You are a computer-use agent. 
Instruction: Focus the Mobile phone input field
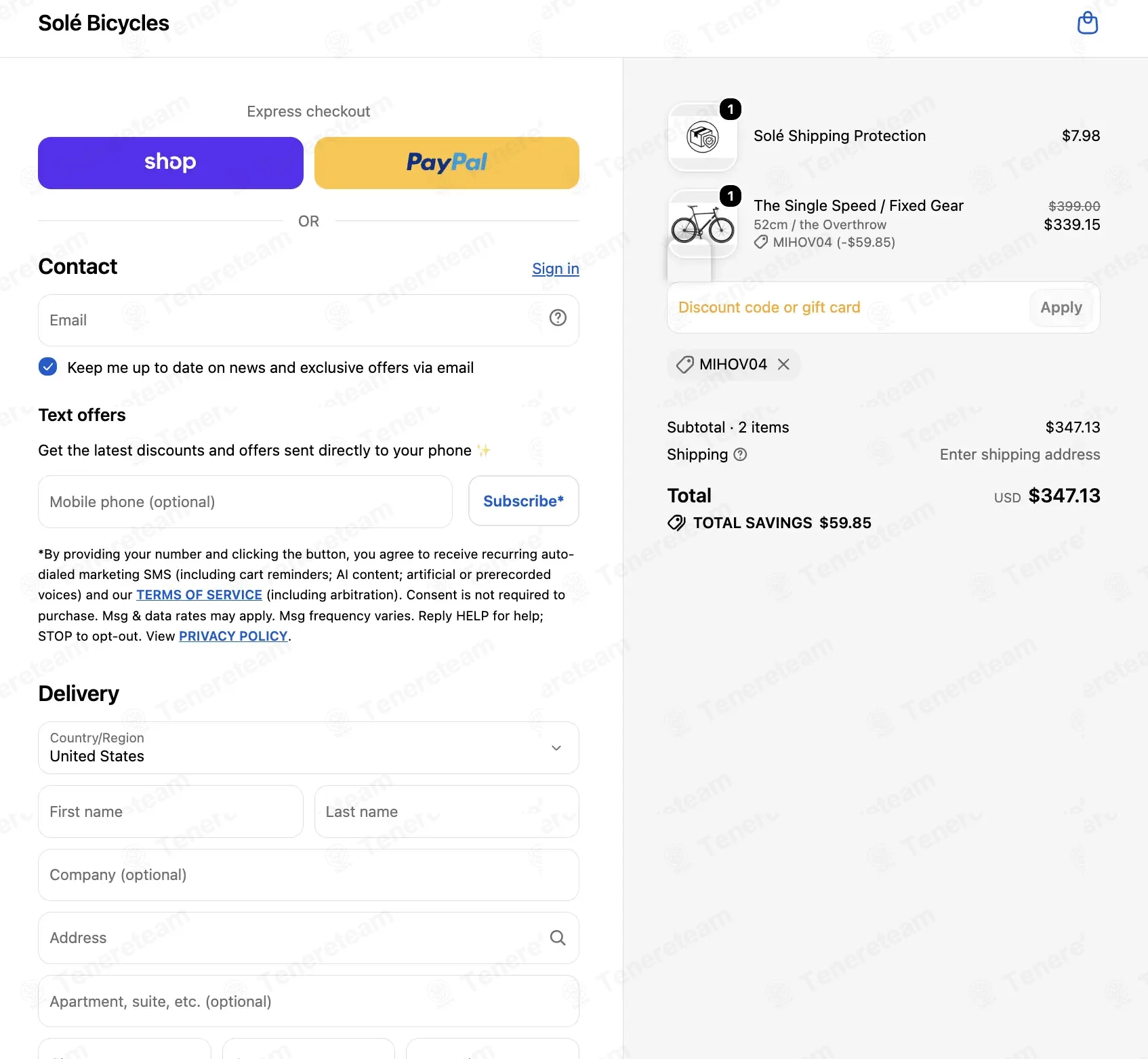pyautogui.click(x=245, y=502)
